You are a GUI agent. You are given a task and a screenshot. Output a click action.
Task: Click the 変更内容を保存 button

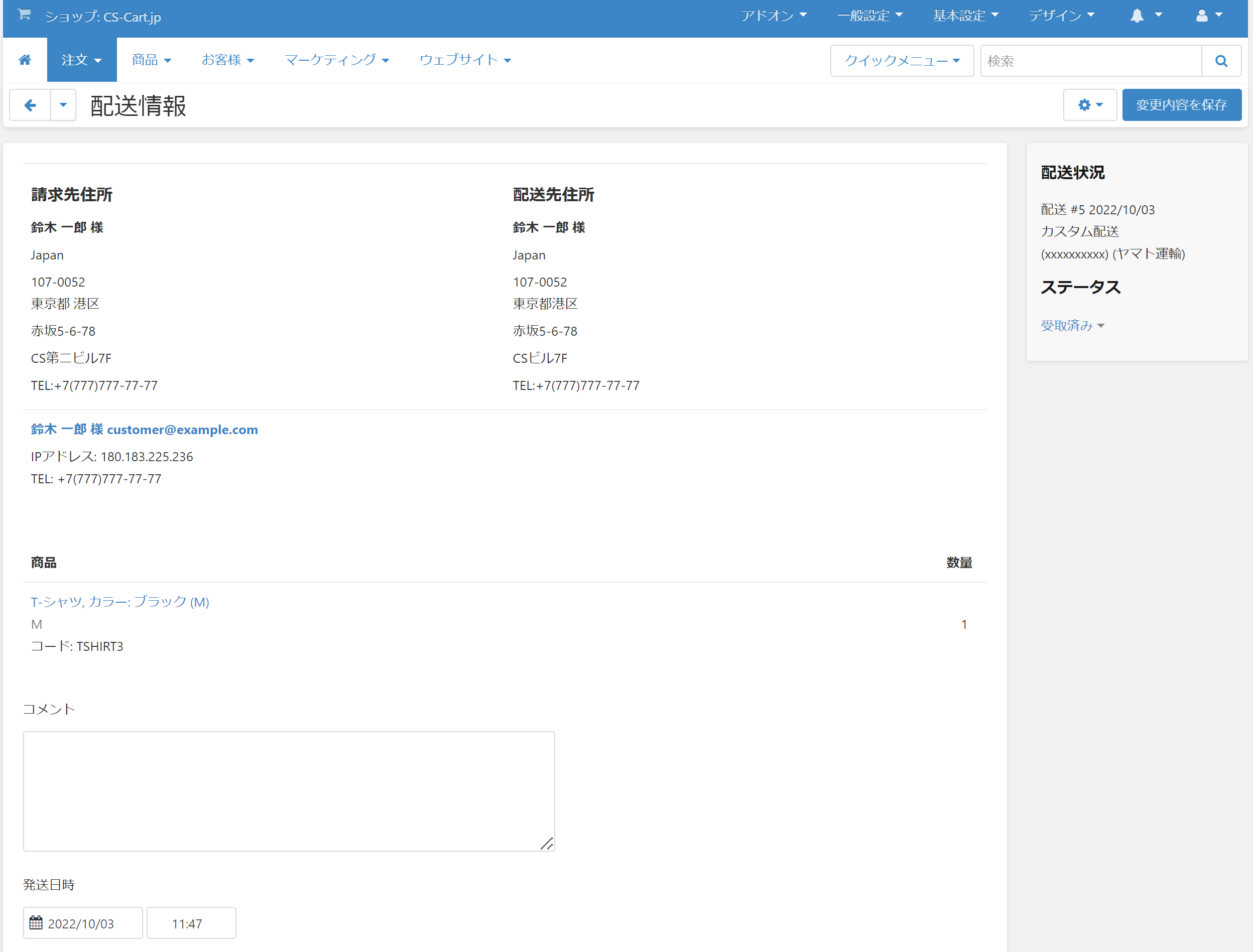[x=1181, y=105]
